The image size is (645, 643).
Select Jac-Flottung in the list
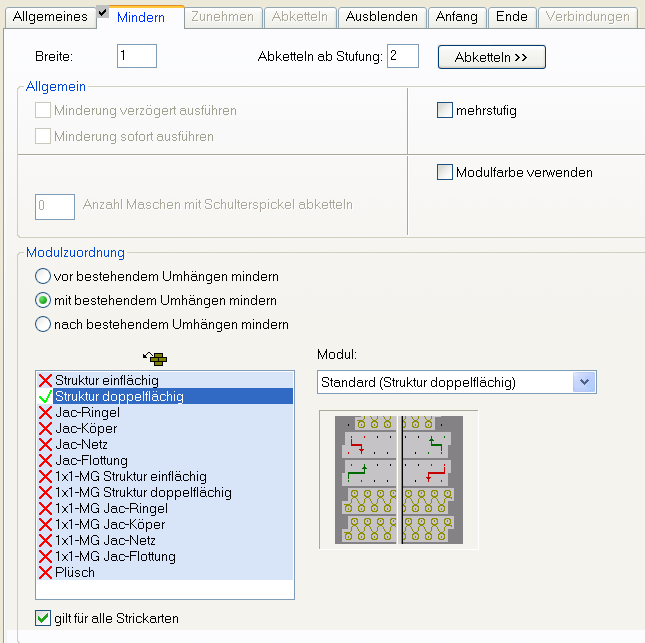(91, 460)
